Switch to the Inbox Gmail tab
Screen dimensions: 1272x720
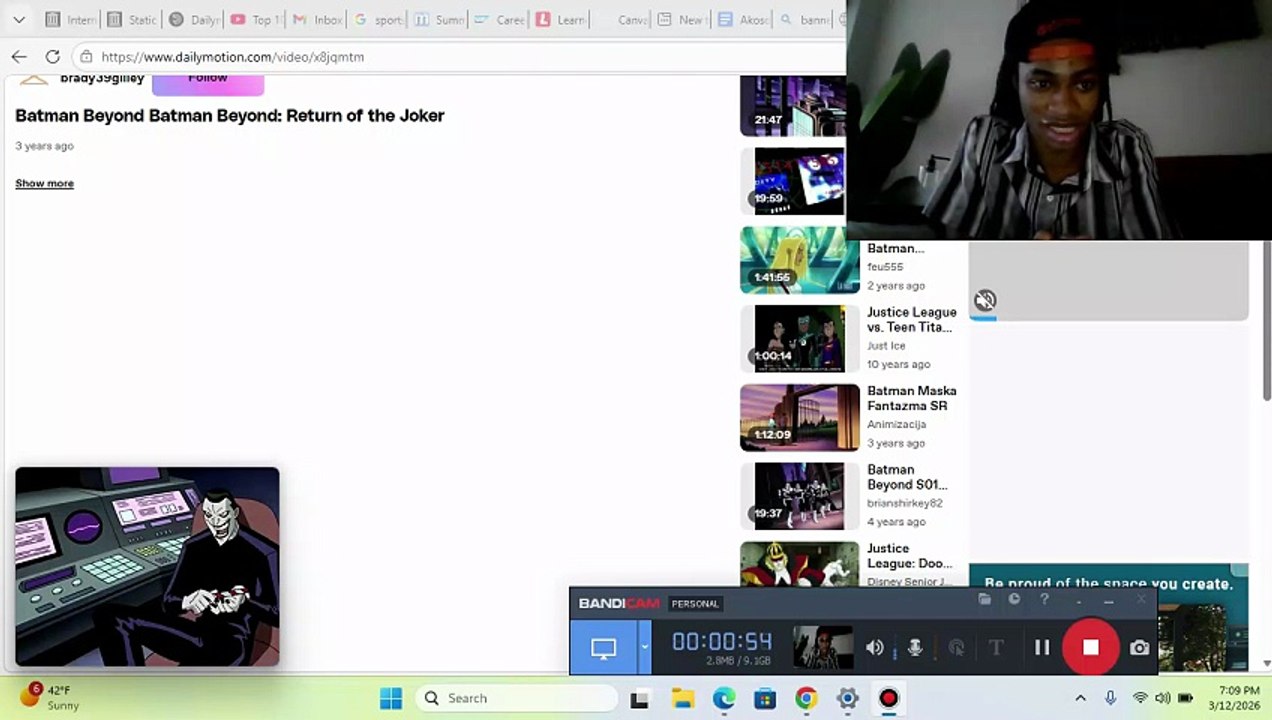coord(317,19)
